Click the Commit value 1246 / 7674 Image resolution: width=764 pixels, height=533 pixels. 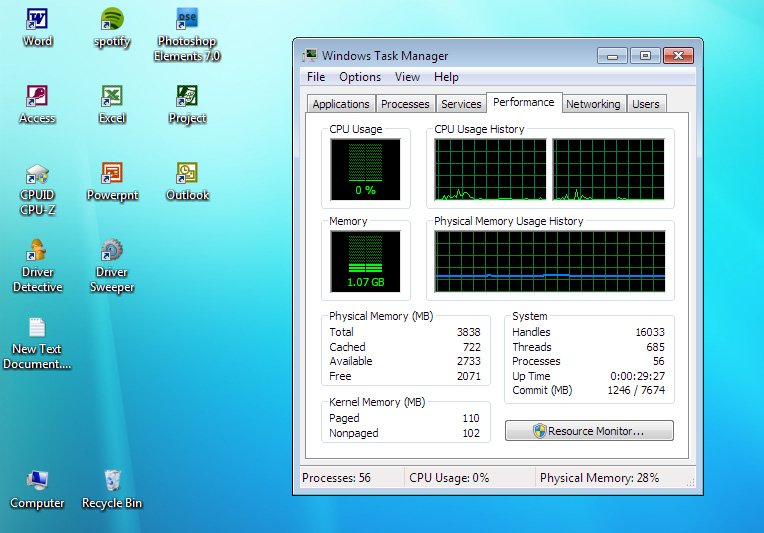pyautogui.click(x=636, y=390)
